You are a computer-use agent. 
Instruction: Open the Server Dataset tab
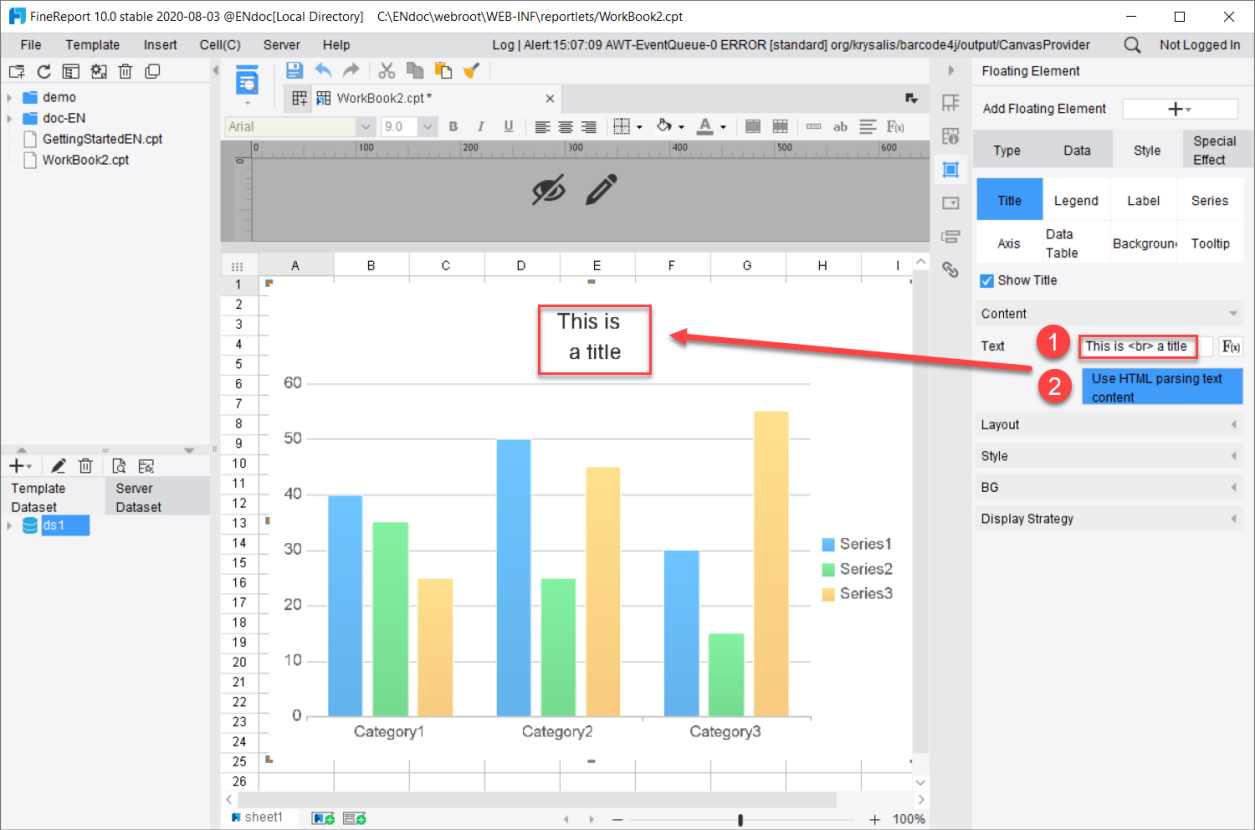[157, 498]
